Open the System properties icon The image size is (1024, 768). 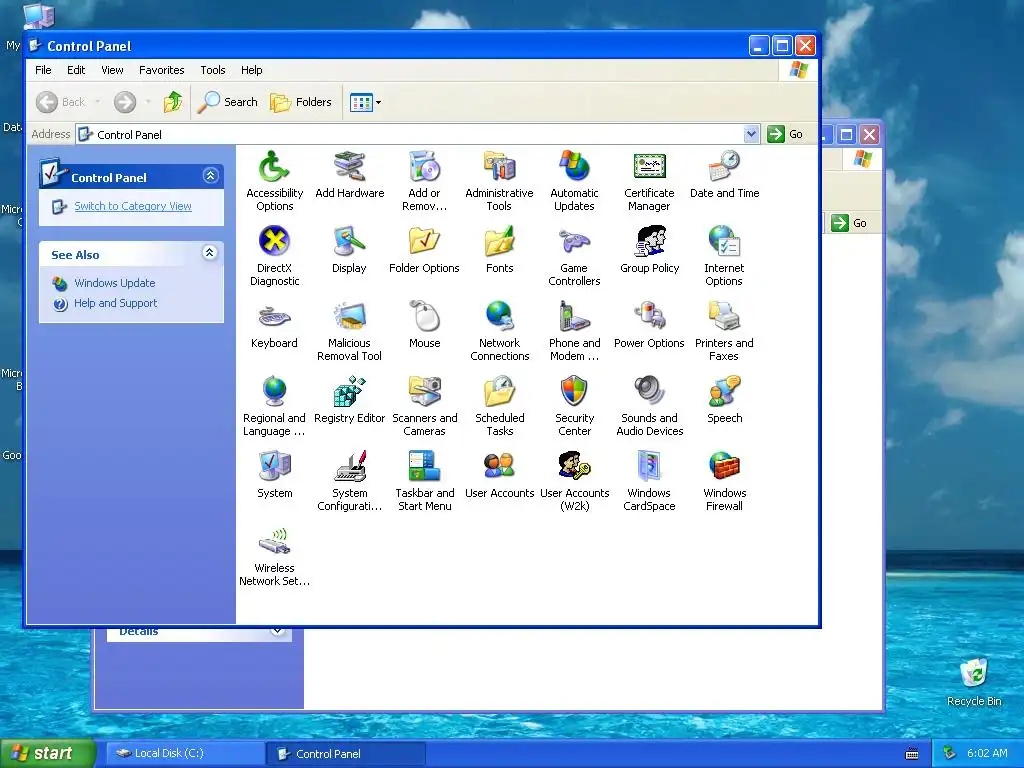coord(274,467)
